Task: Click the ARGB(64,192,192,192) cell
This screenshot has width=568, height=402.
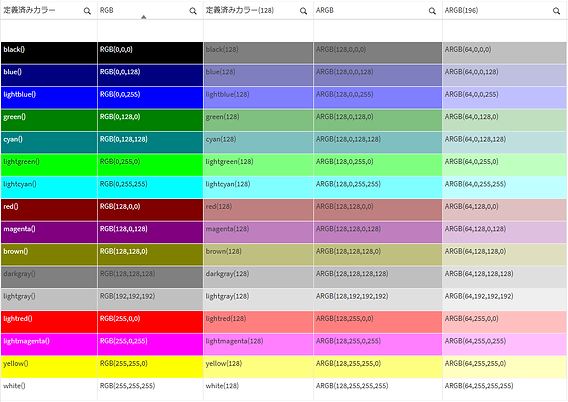Action: [505, 300]
